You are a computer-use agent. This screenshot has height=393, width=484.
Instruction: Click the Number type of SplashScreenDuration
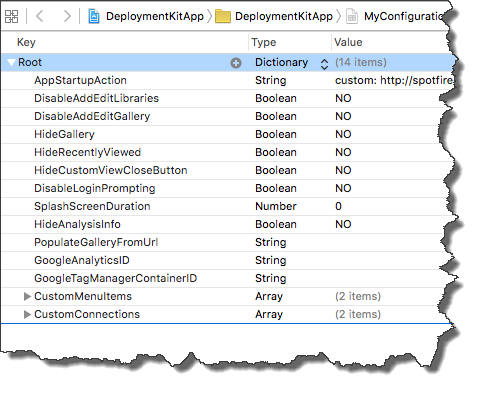(x=276, y=206)
